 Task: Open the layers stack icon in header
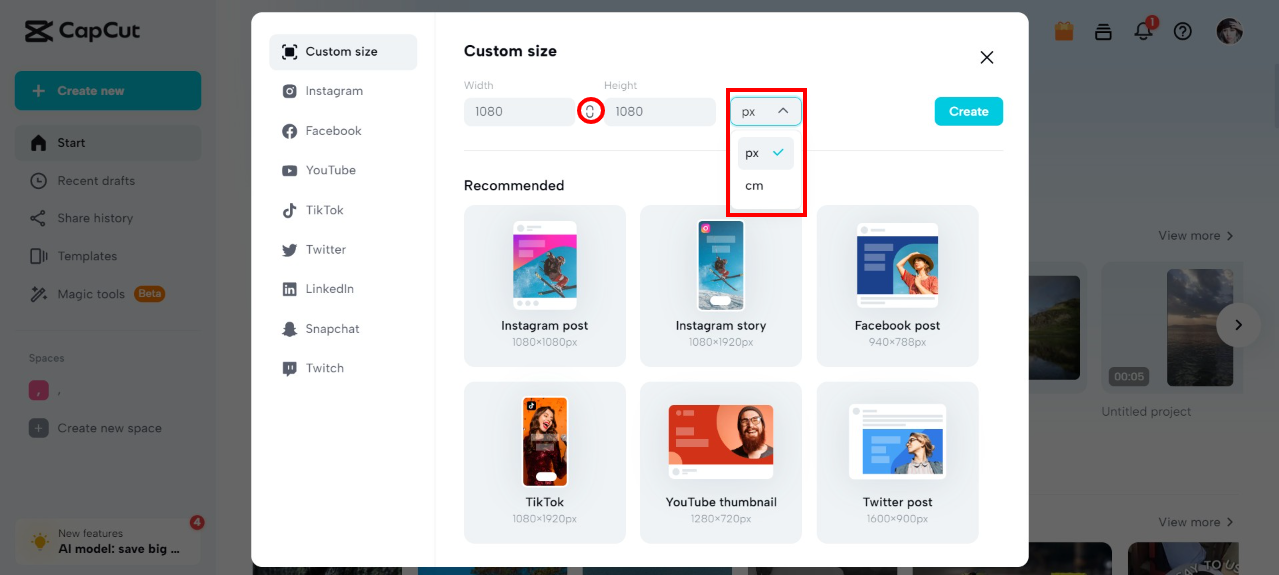1103,31
